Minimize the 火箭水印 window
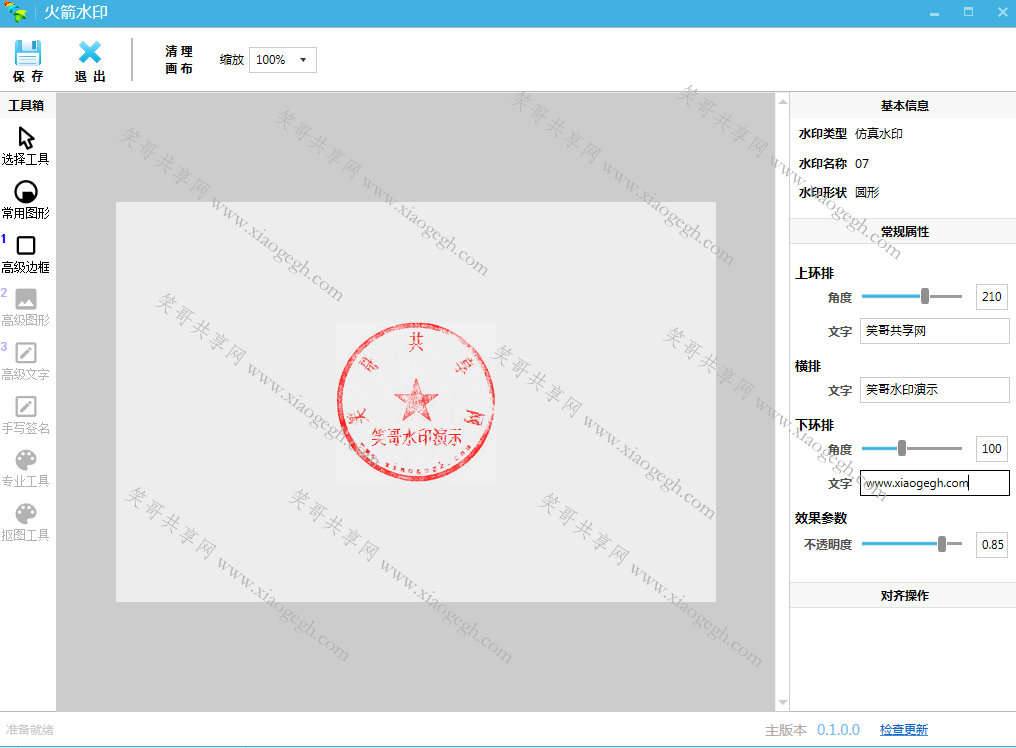This screenshot has height=748, width=1016. pyautogui.click(x=934, y=12)
